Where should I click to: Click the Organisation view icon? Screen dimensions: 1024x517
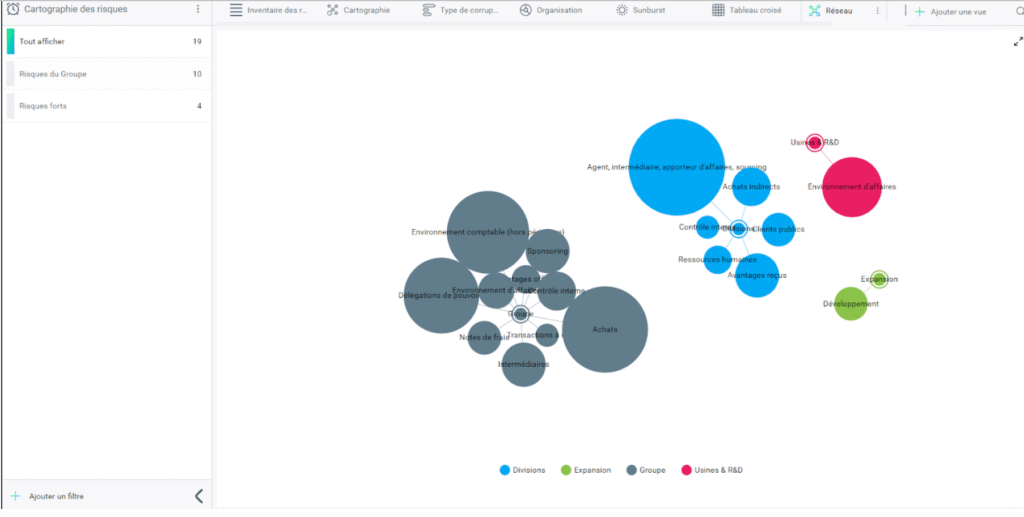pyautogui.click(x=526, y=10)
